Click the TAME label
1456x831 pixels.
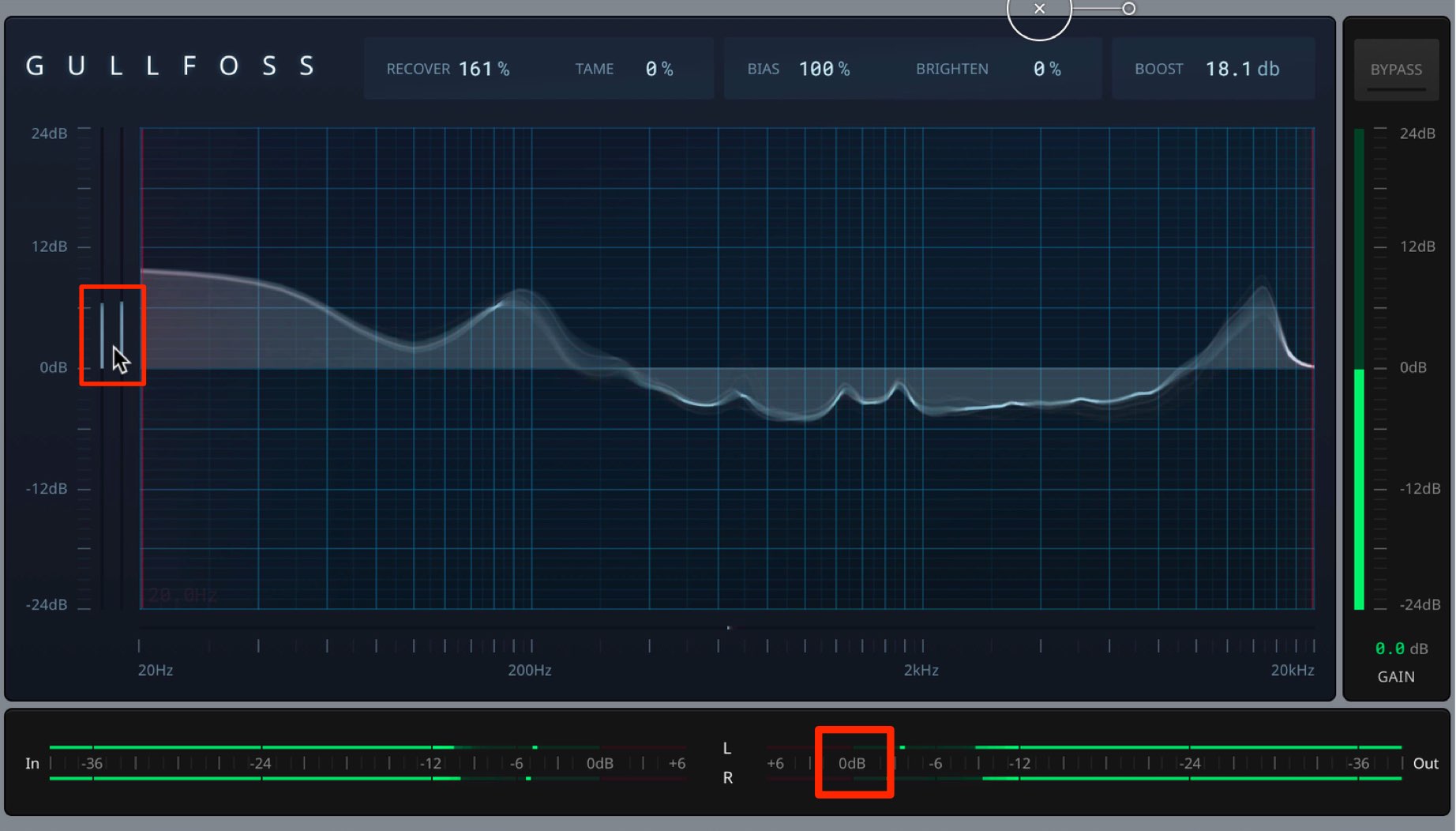[595, 69]
